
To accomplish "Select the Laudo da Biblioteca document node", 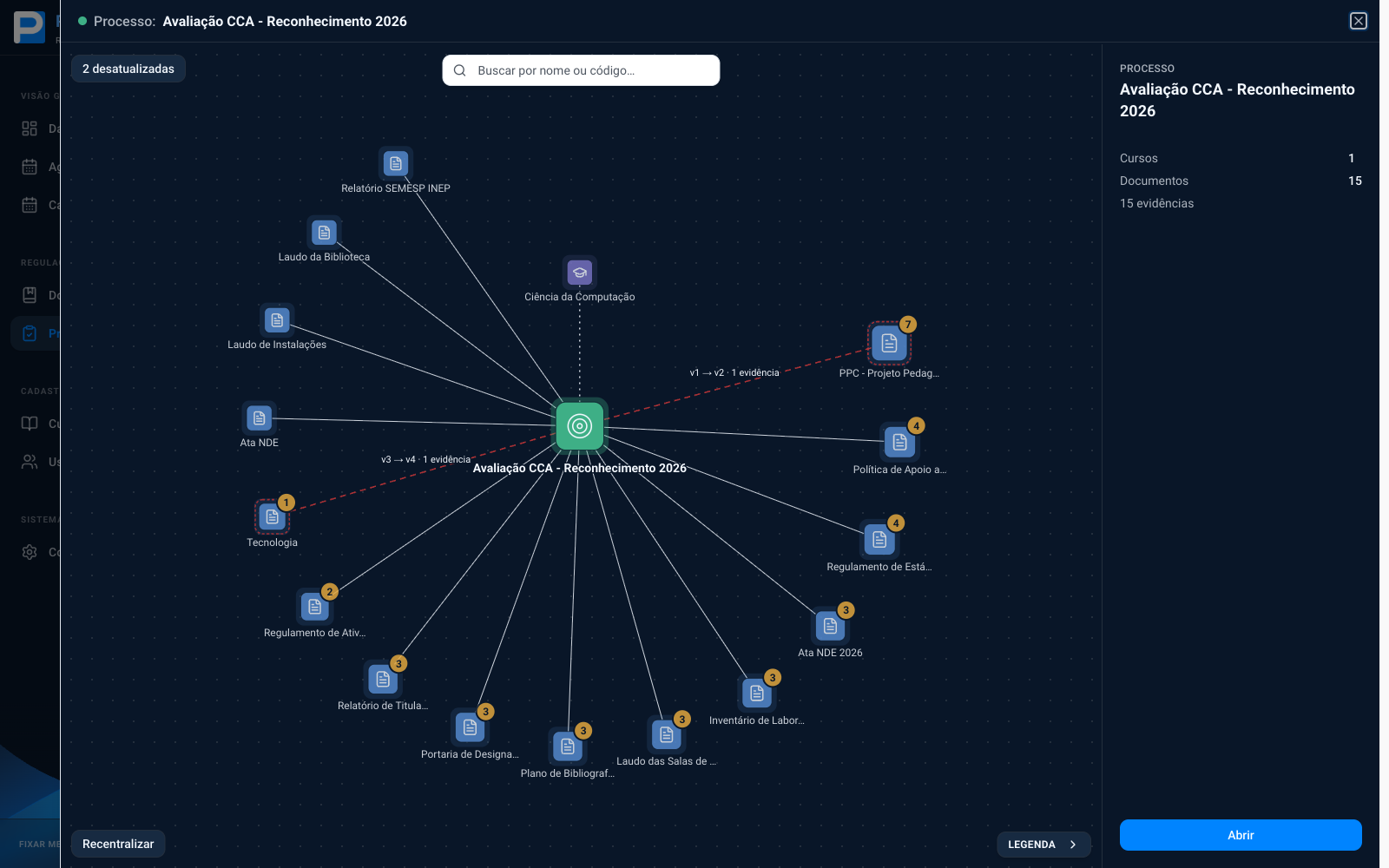I will tap(324, 233).
